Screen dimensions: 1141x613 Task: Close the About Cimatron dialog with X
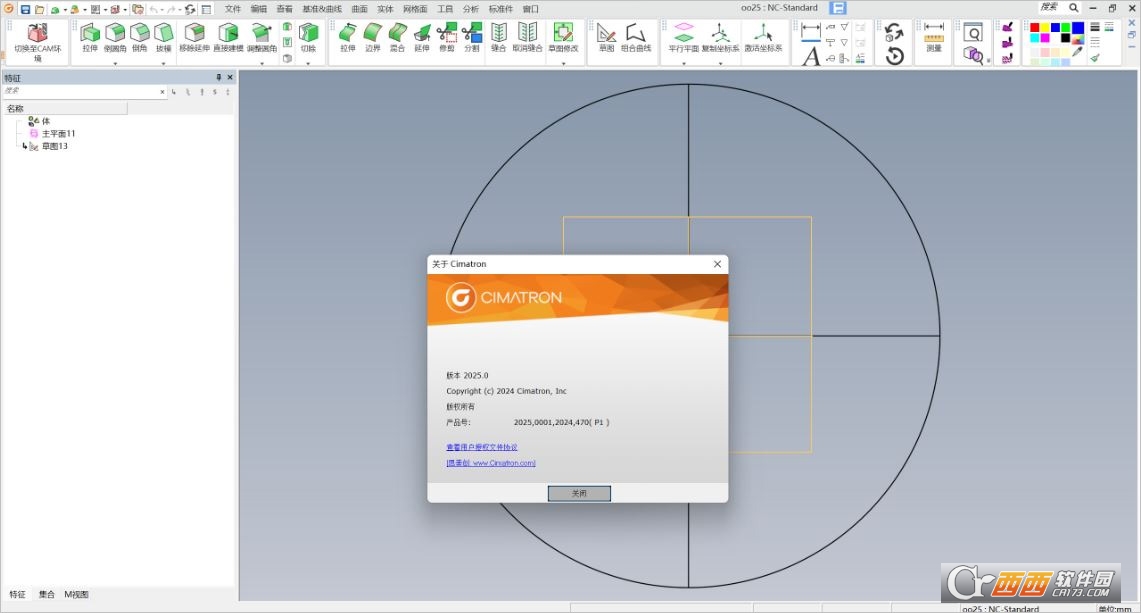tap(717, 264)
